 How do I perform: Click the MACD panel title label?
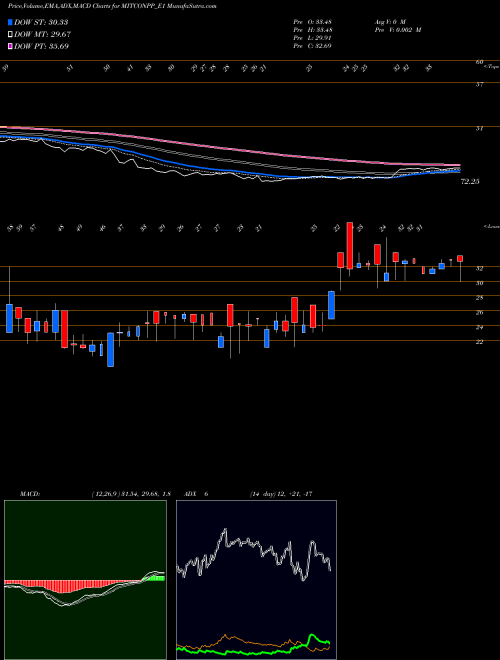(x=29, y=494)
